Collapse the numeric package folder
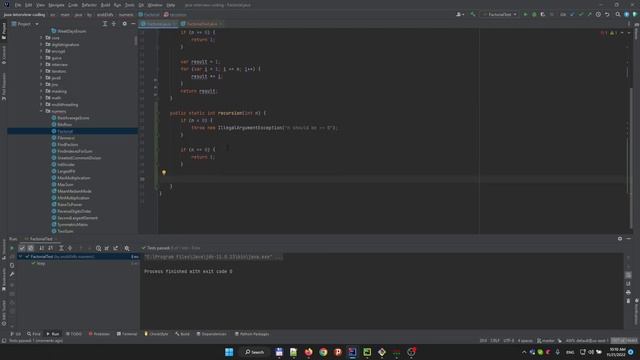The height and width of the screenshot is (360, 640). (x=42, y=111)
